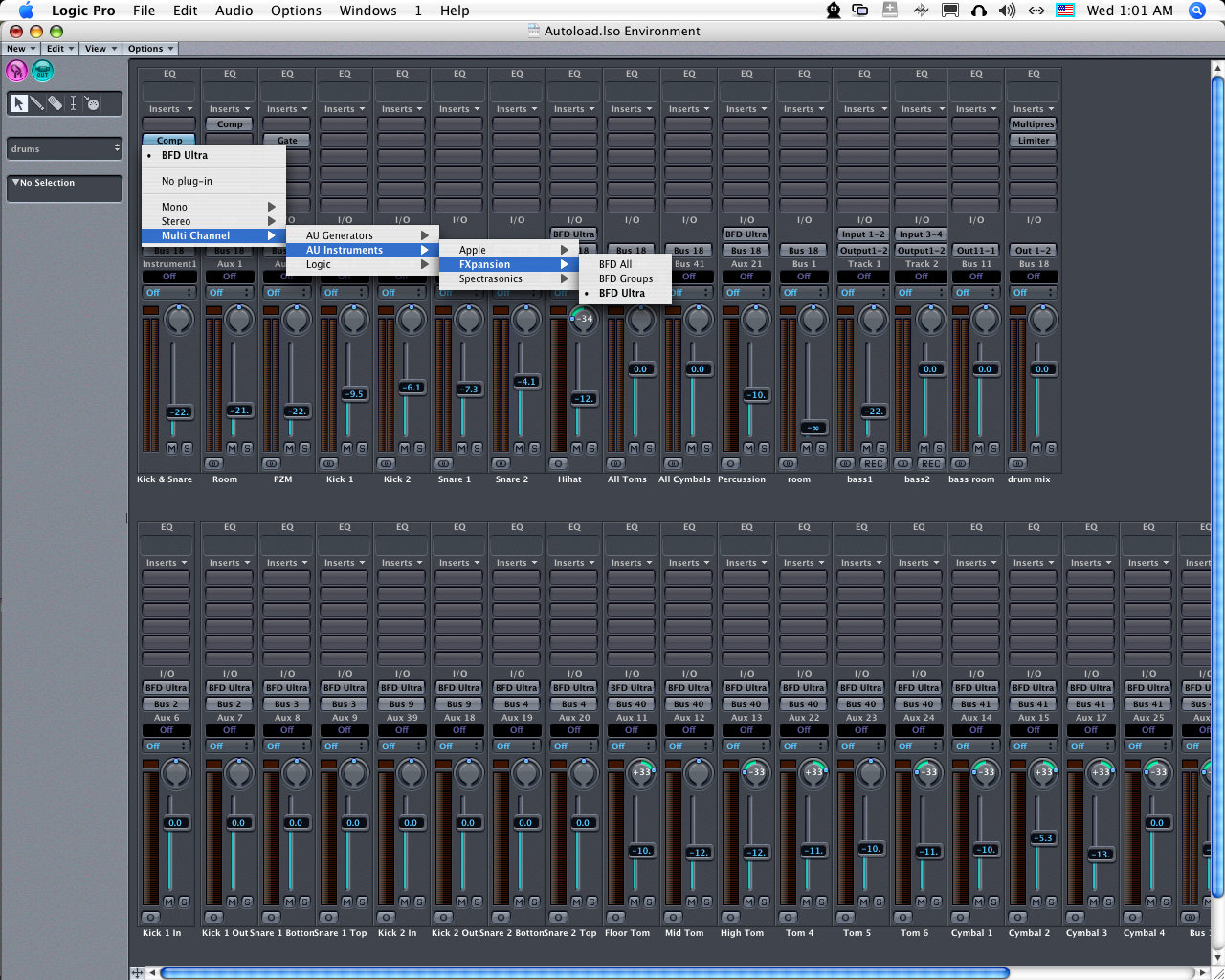Select No plug-in menu entry
Viewport: 1225px width, 980px height.
point(187,181)
